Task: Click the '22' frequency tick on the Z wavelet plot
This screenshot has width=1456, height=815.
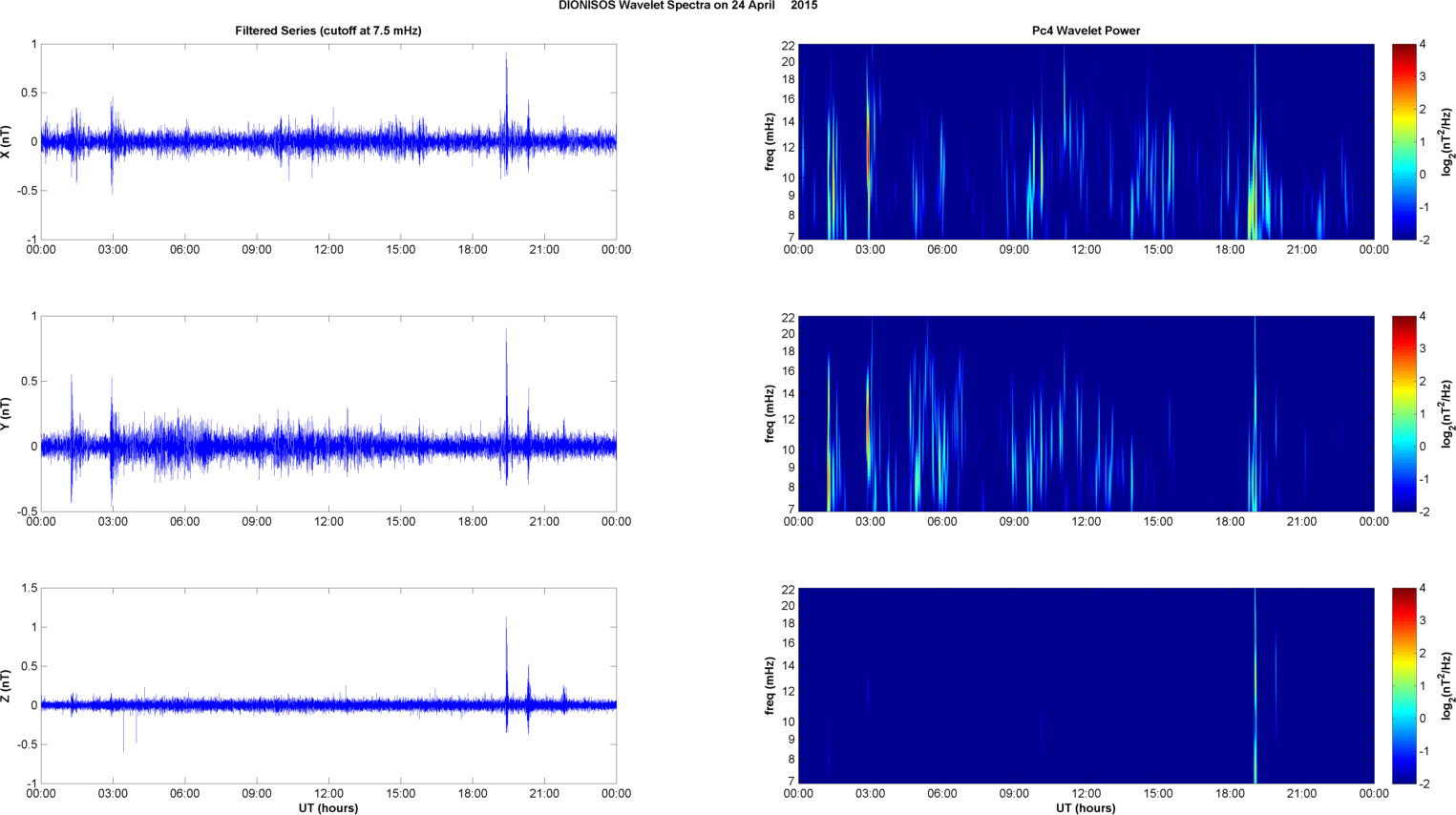Action: tap(789, 589)
